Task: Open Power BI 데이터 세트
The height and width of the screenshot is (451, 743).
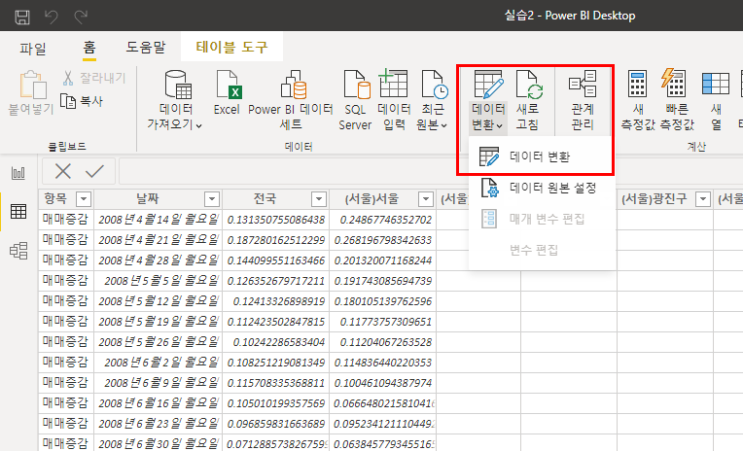Action: [x=290, y=100]
